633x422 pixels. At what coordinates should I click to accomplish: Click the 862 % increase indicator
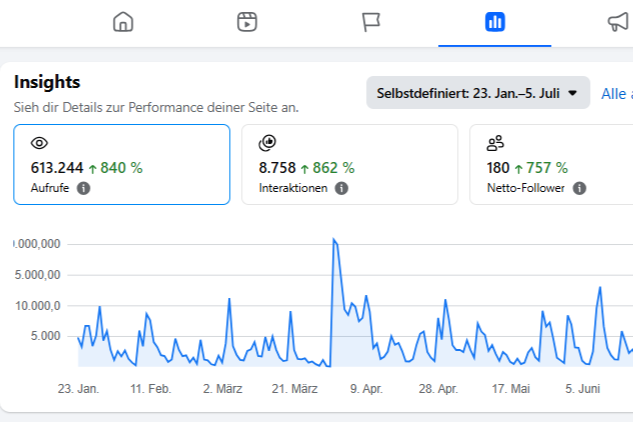tap(328, 168)
